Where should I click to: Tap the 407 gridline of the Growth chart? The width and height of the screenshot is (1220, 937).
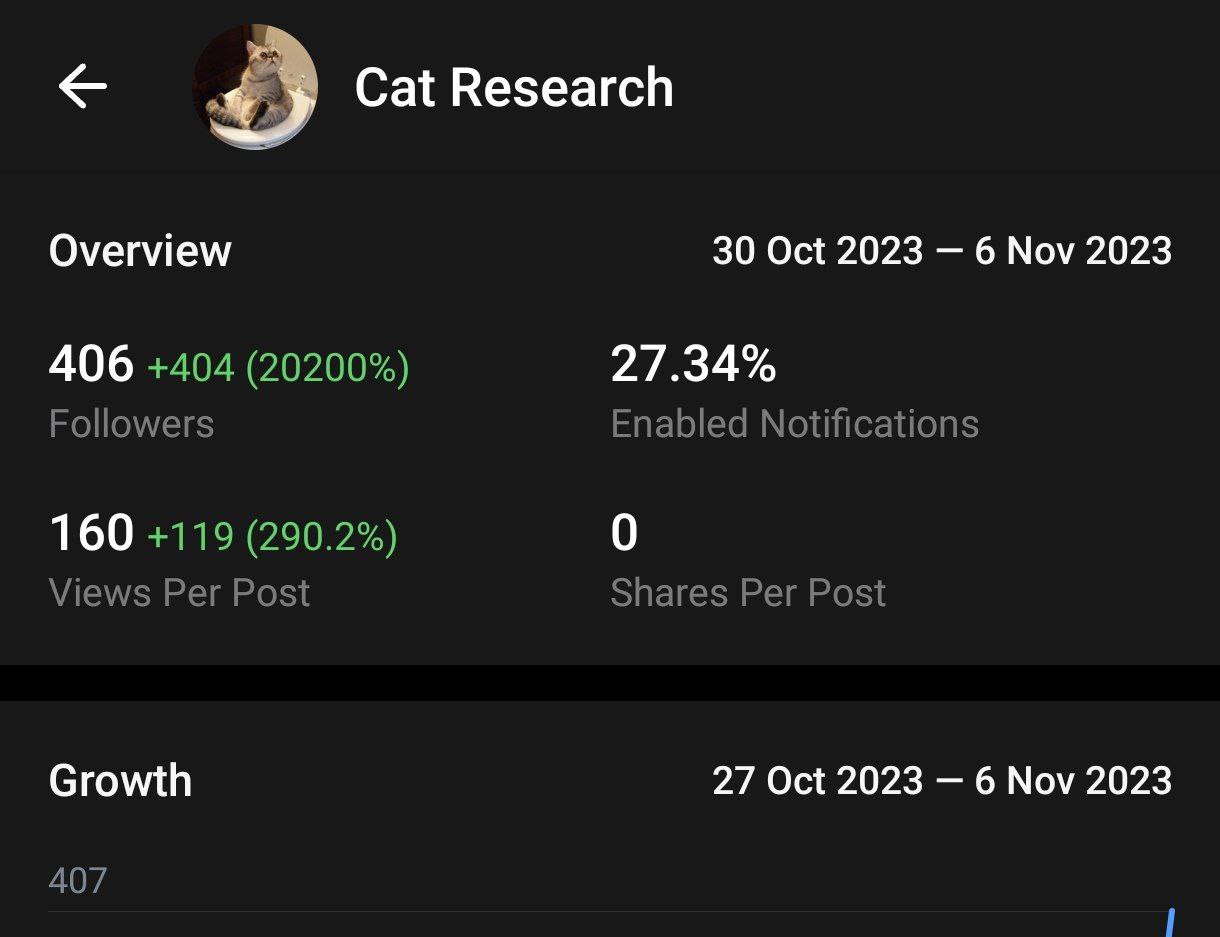[x=600, y=911]
